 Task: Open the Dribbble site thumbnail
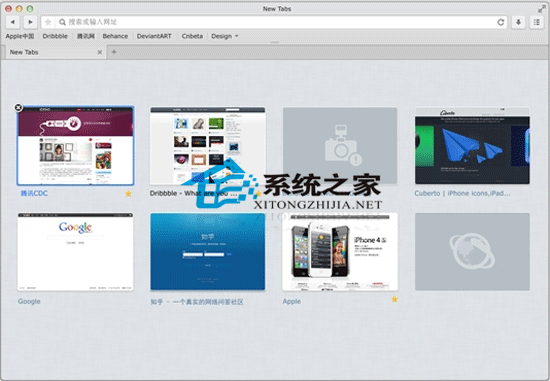point(208,146)
